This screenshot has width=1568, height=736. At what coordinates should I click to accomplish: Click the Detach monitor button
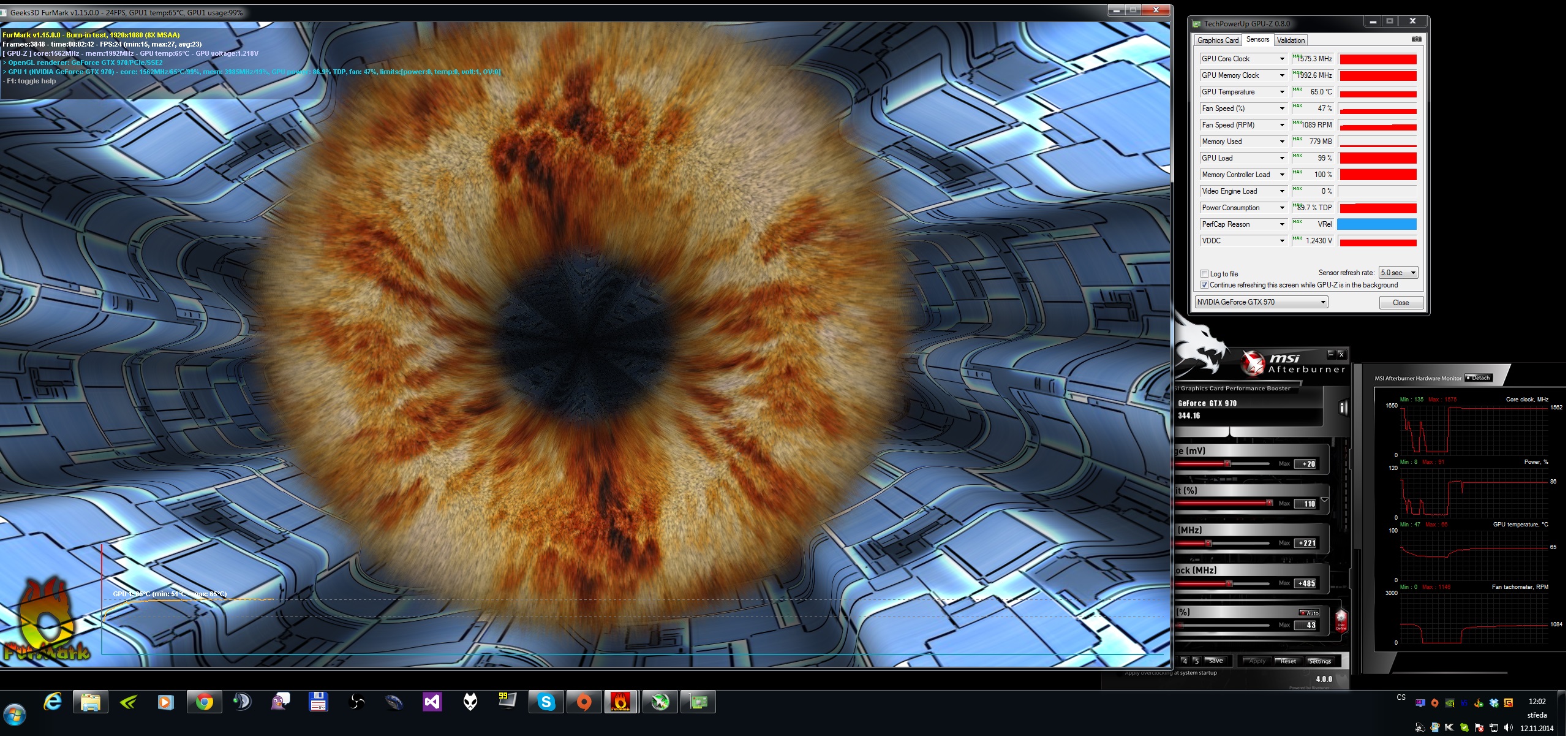click(x=1479, y=378)
